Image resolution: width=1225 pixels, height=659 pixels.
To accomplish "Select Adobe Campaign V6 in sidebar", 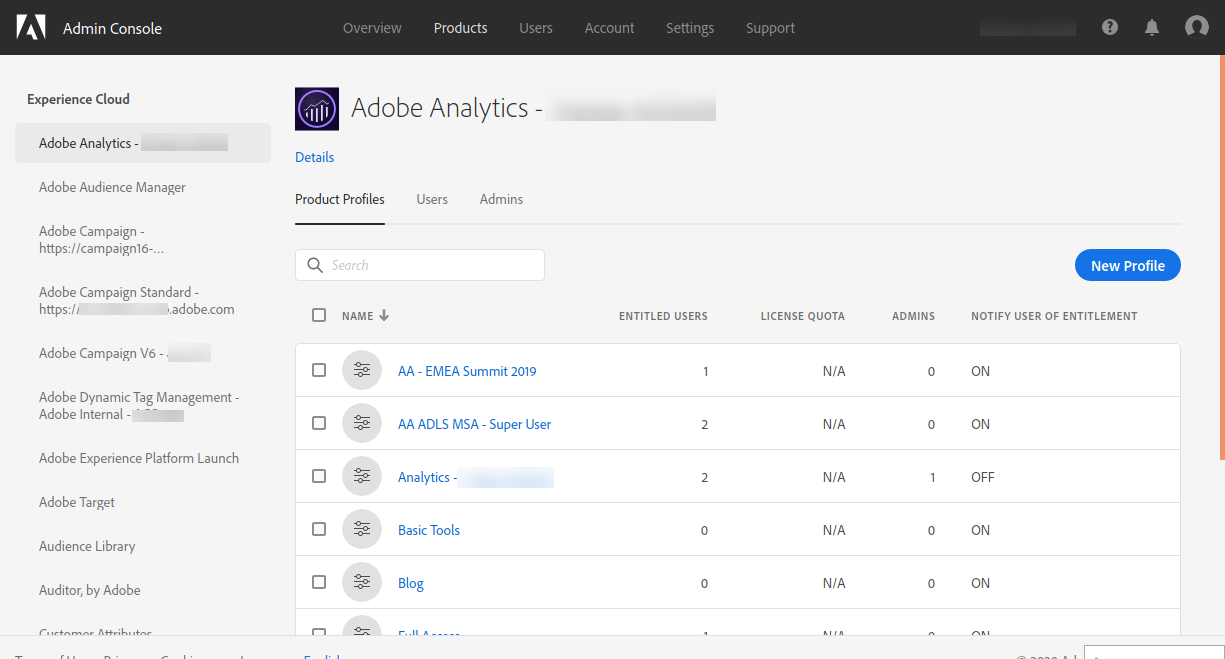I will 125,353.
